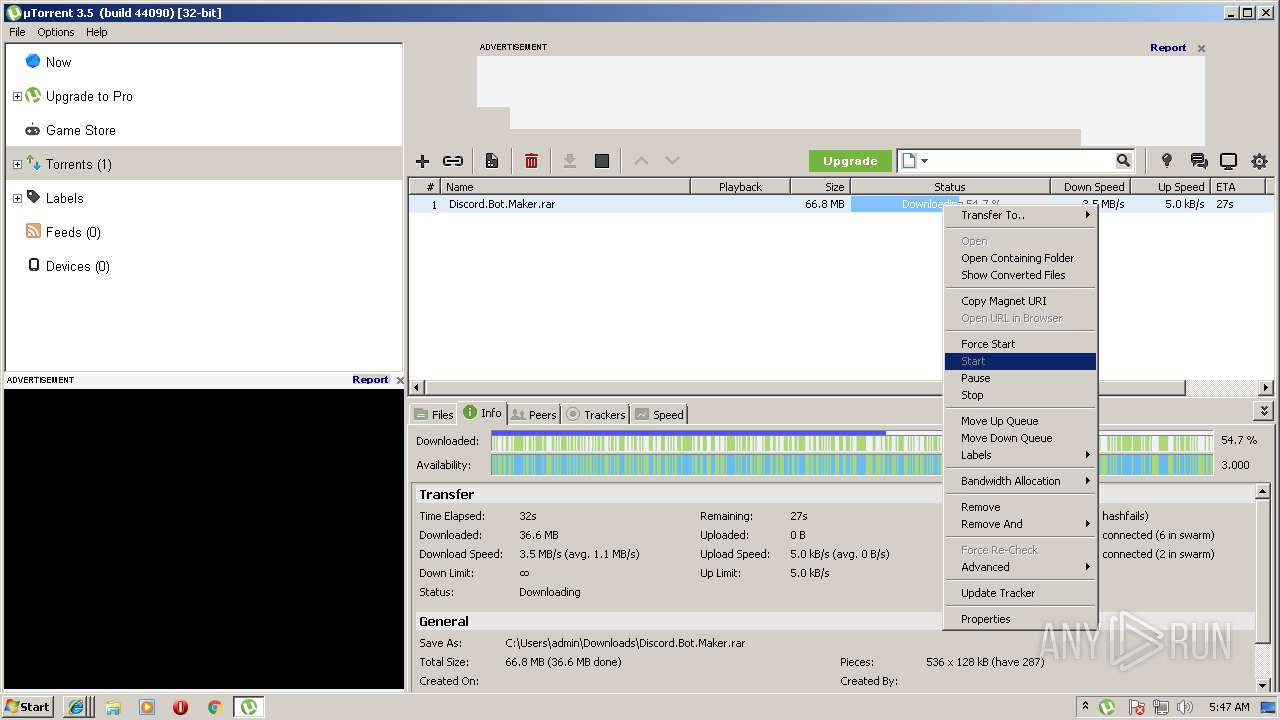Open the Advanced submenu in context menu
Image resolution: width=1280 pixels, height=720 pixels.
pyautogui.click(x=1020, y=567)
